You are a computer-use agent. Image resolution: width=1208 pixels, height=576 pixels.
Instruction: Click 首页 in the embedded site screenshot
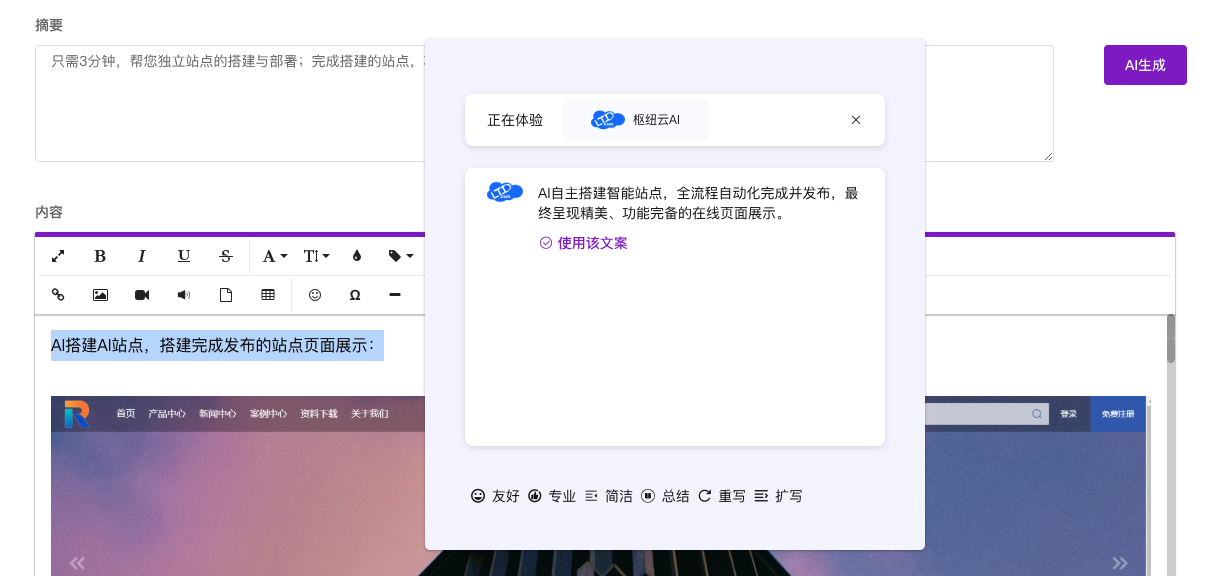[125, 413]
